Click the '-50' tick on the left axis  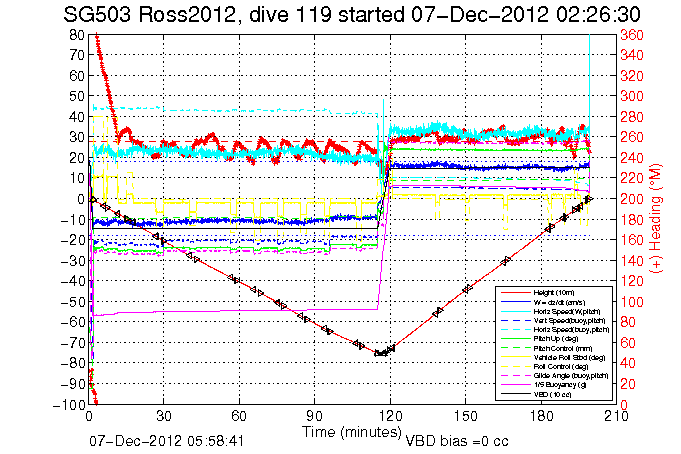(72, 302)
